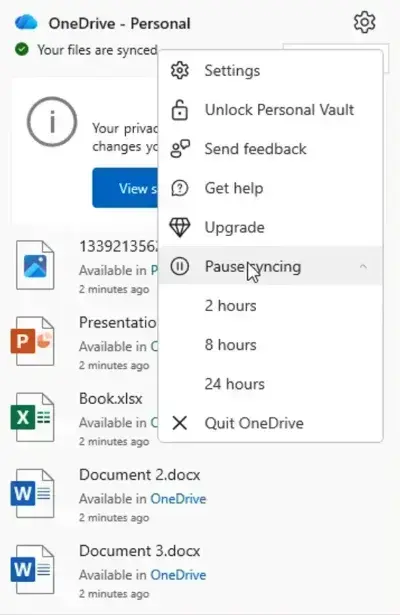
Task: Click '2 minutes ago' under Book.xlsx
Action: [x=114, y=442]
